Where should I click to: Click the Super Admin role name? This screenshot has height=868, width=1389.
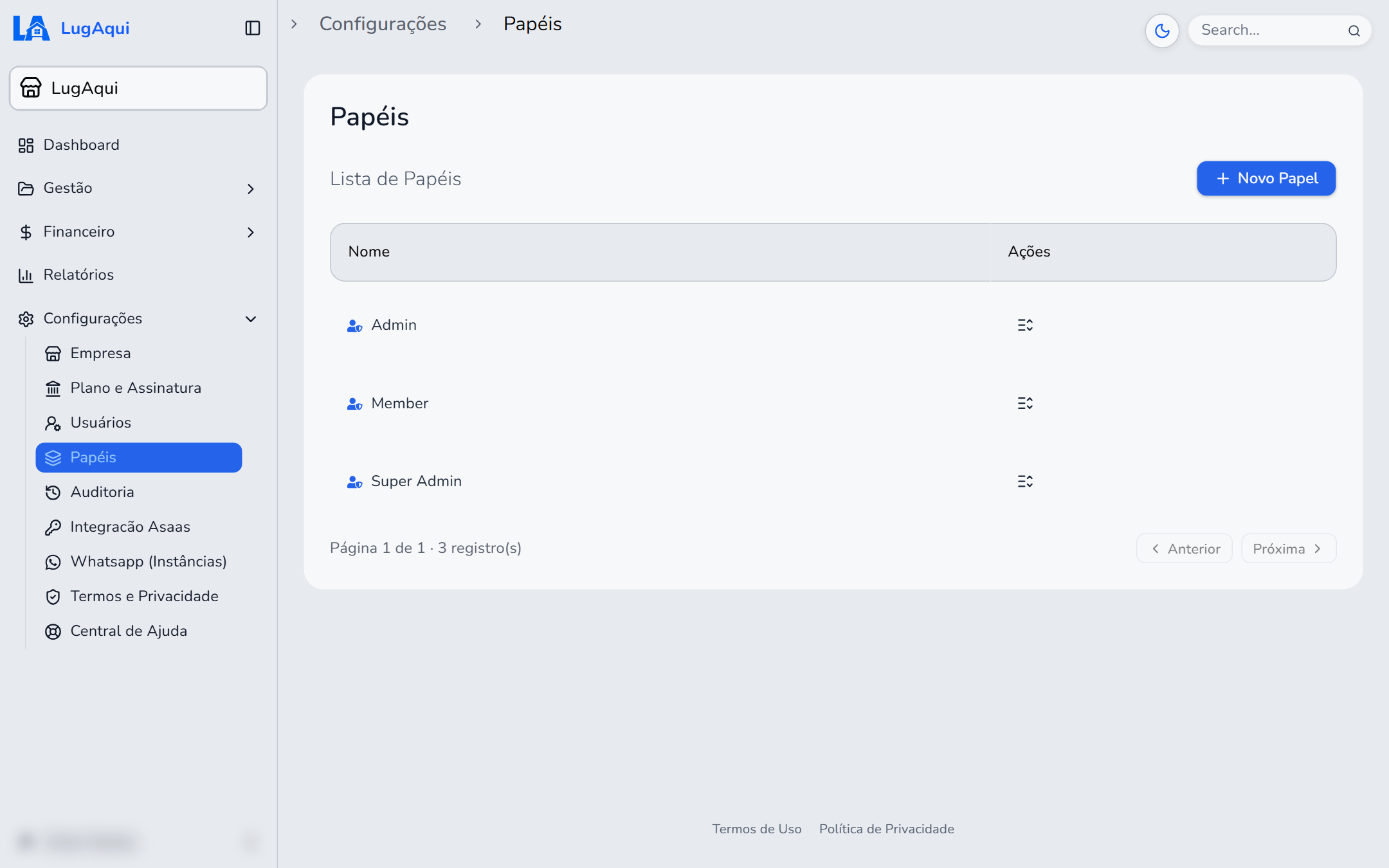[x=416, y=482]
